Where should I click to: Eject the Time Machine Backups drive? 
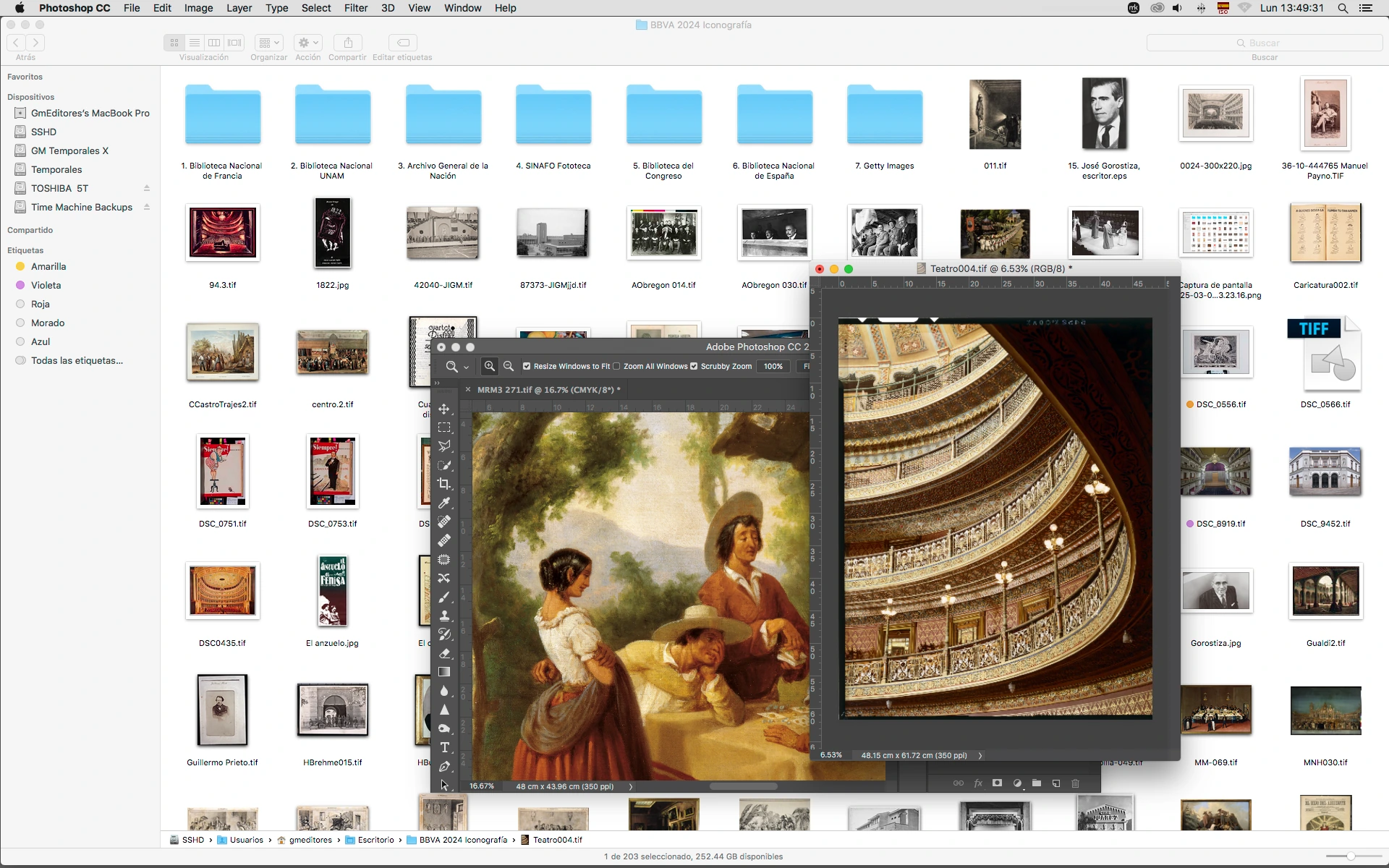tap(147, 207)
